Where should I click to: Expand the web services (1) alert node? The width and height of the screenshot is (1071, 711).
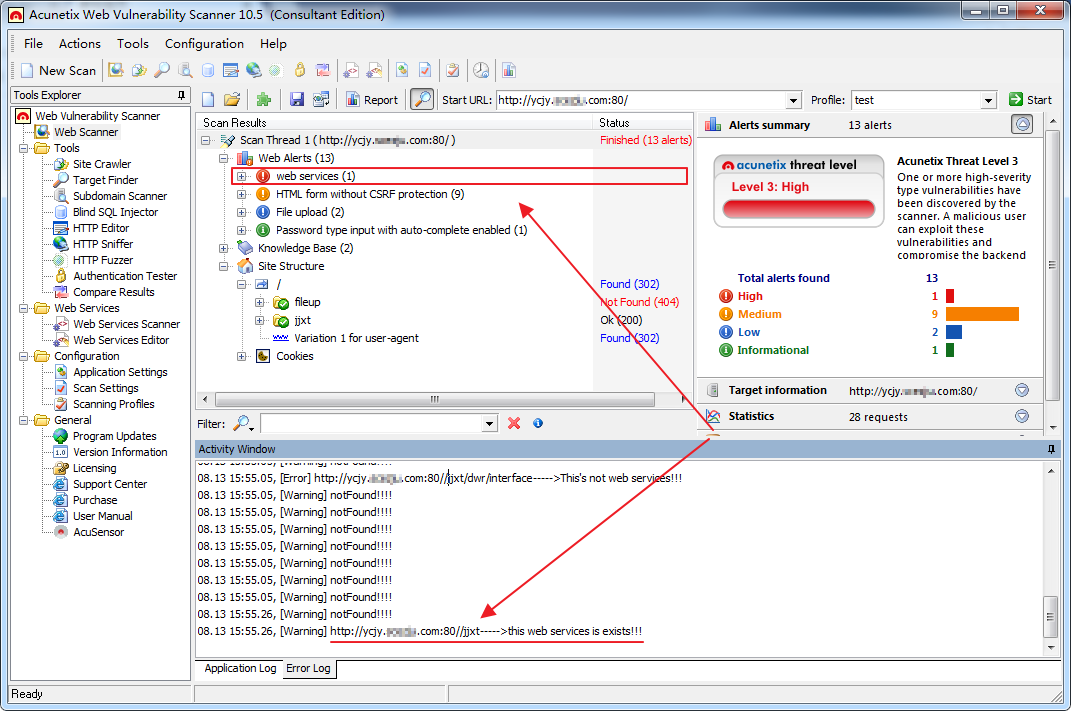coord(241,176)
